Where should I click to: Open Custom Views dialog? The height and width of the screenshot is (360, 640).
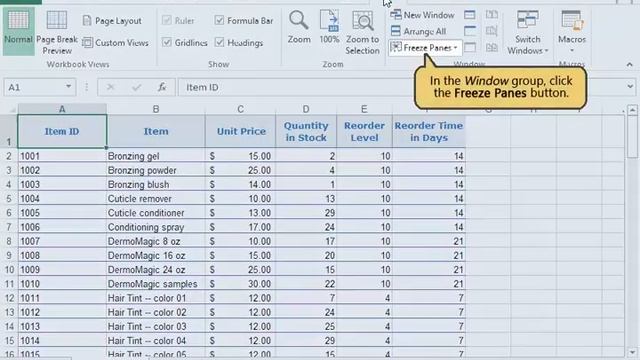click(116, 42)
